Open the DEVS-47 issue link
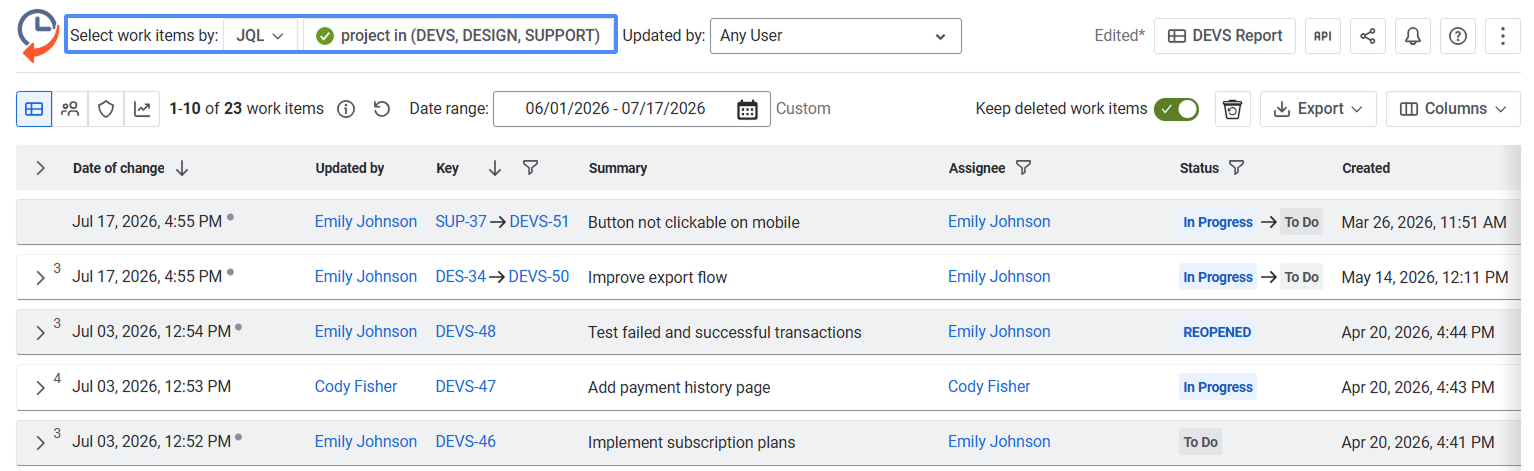 [x=466, y=387]
